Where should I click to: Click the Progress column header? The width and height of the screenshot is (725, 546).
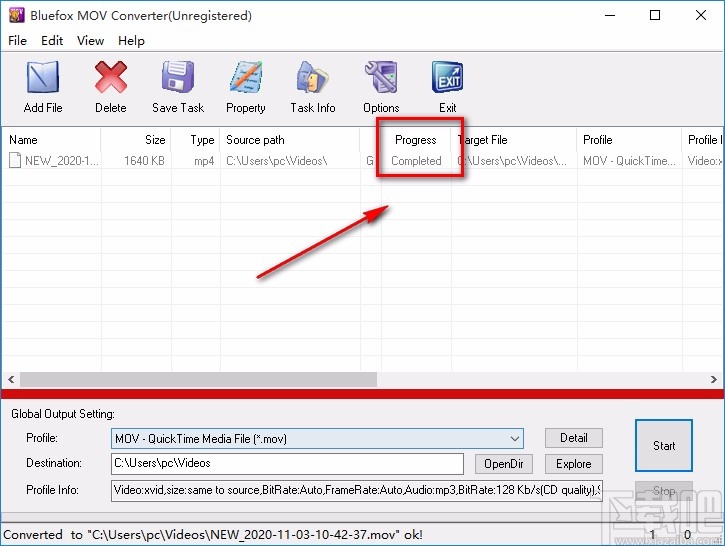416,140
